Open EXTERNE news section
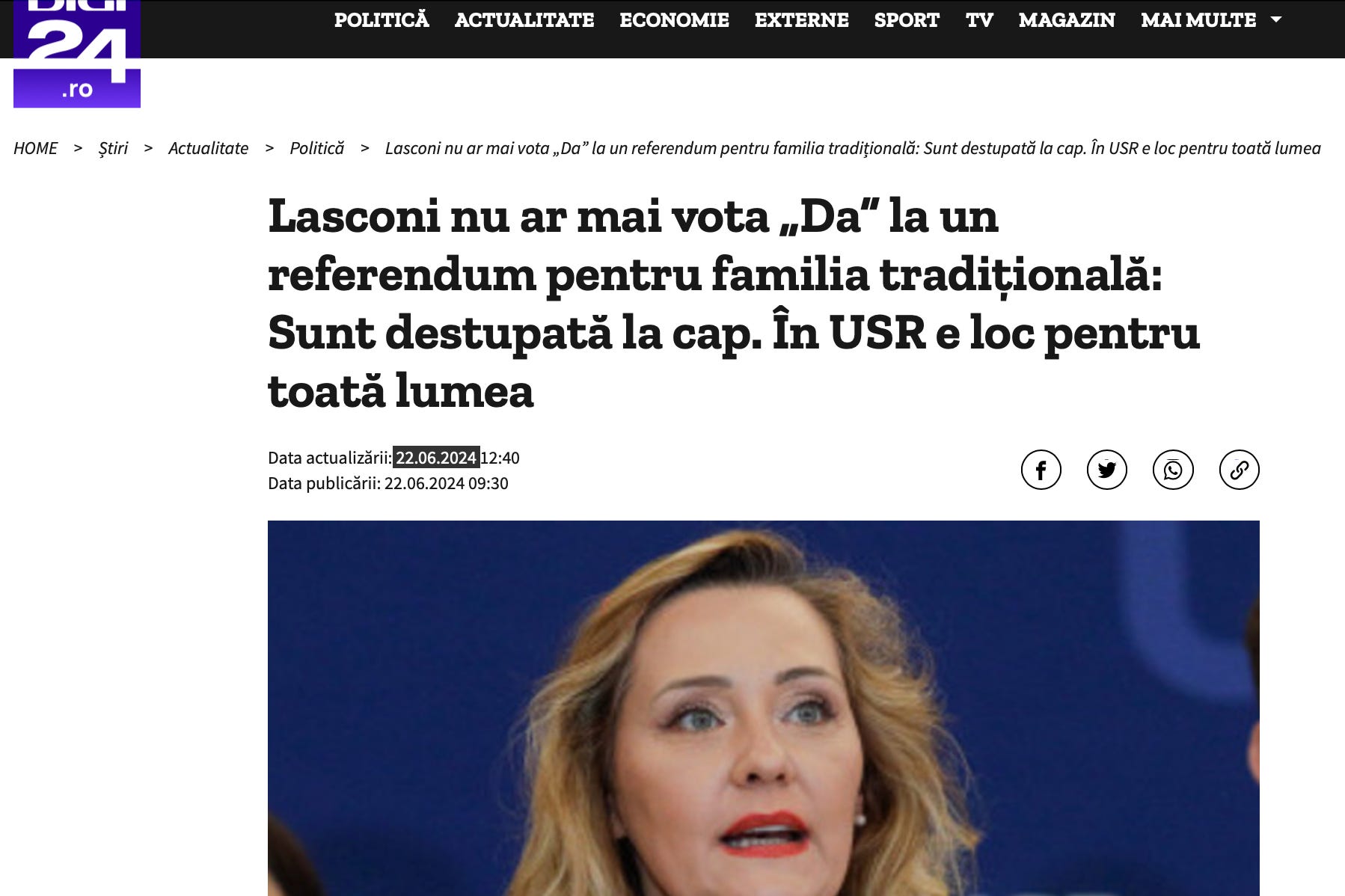 click(801, 20)
